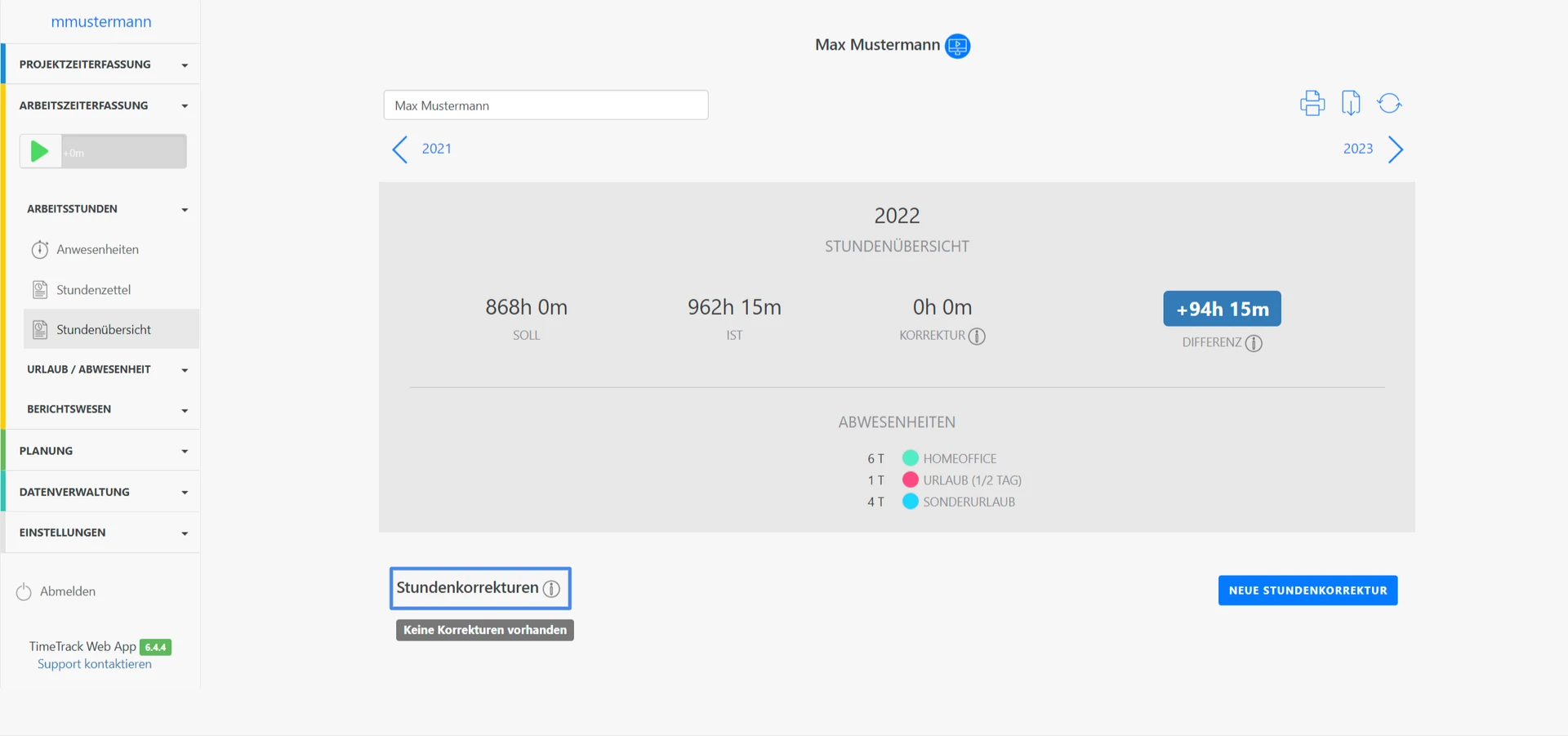1568x736 pixels.
Task: Click the Homeoffice green color dot
Action: tap(910, 458)
